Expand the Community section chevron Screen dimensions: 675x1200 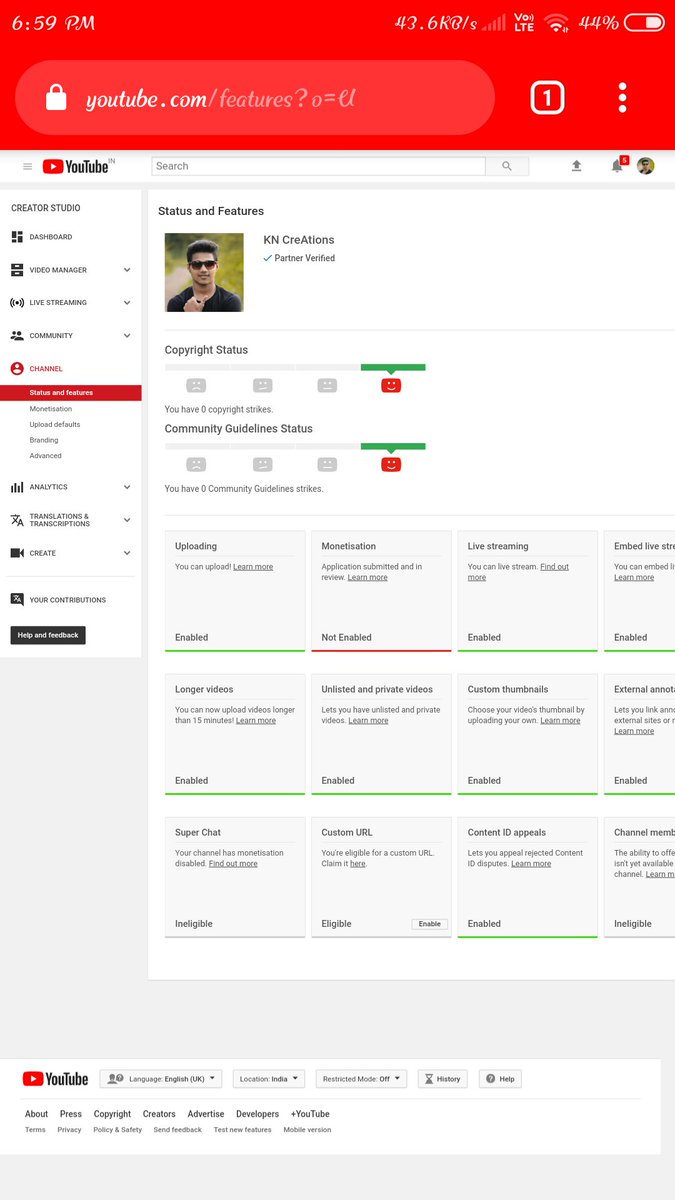tap(127, 336)
